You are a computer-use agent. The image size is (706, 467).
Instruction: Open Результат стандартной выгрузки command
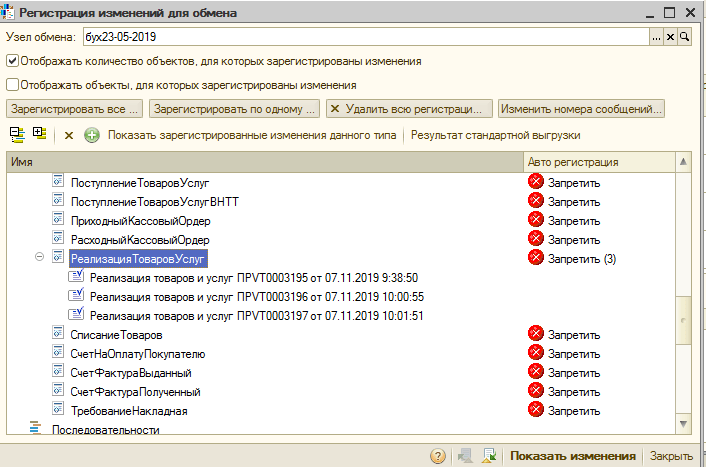[495, 135]
